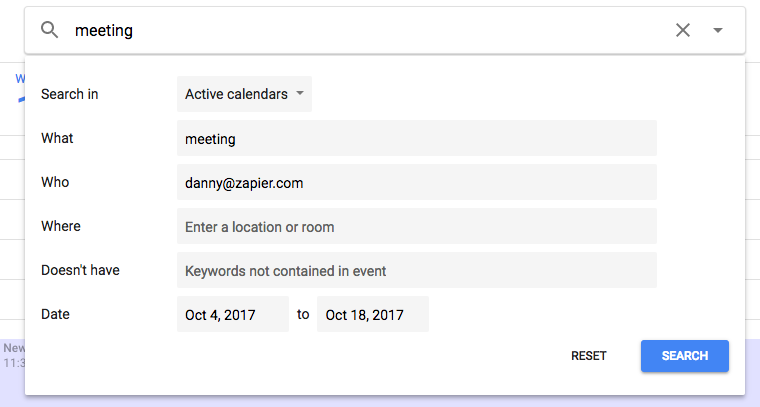Click the blue SEARCH button
Viewport: 760px width, 407px height.
(x=685, y=356)
